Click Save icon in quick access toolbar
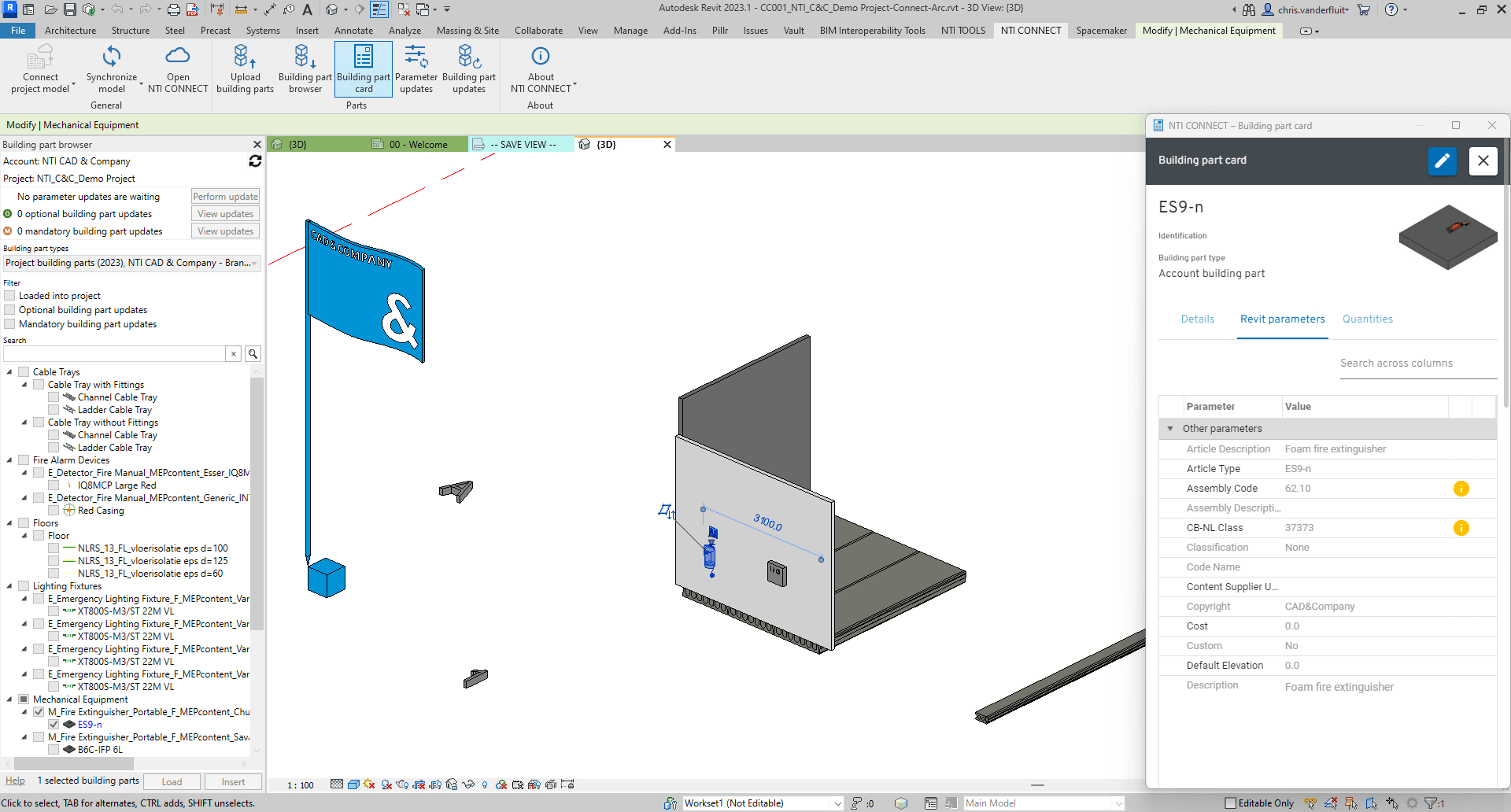This screenshot has width=1511, height=812. point(70,9)
